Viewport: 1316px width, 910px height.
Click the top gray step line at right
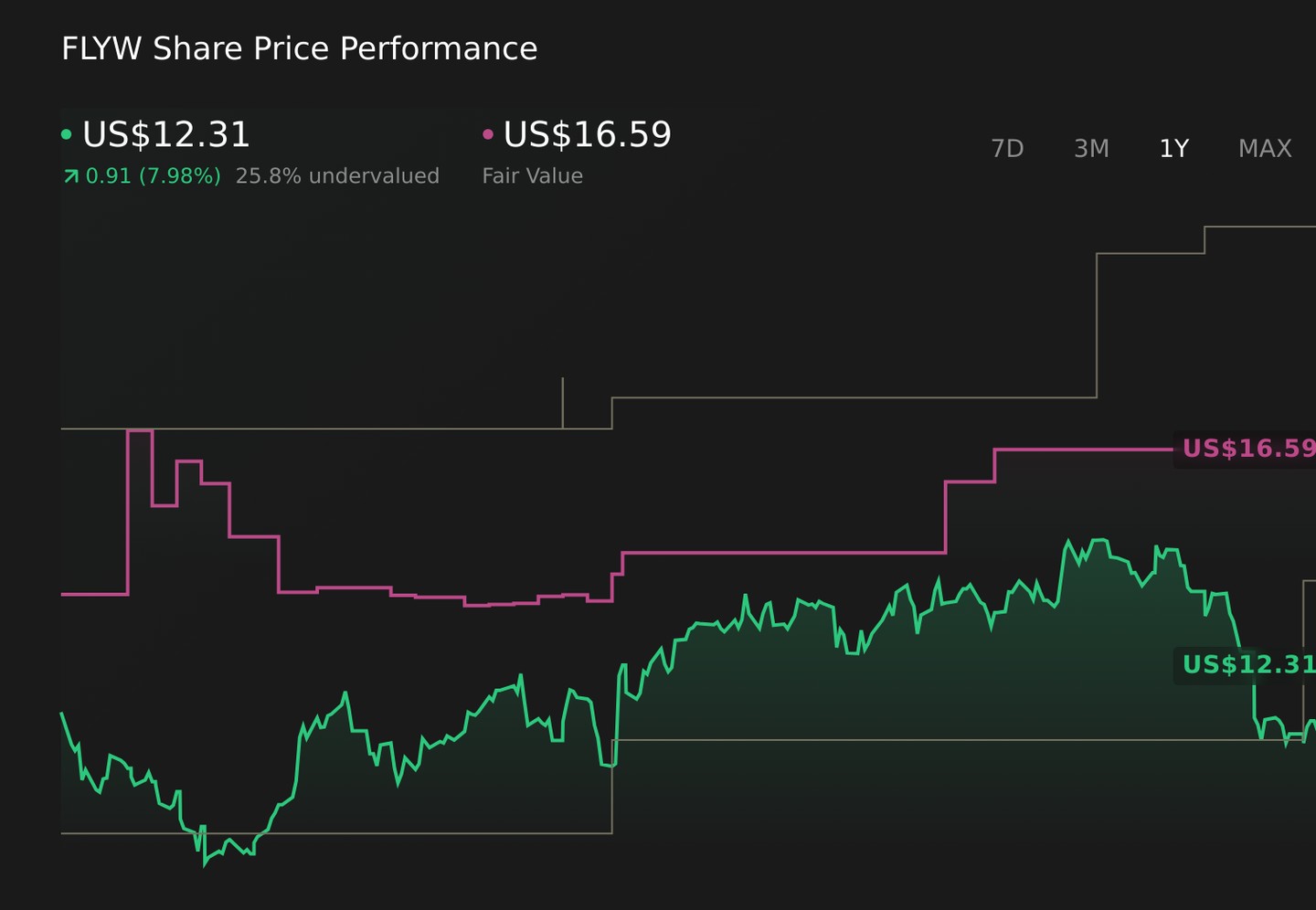pyautogui.click(x=1259, y=227)
